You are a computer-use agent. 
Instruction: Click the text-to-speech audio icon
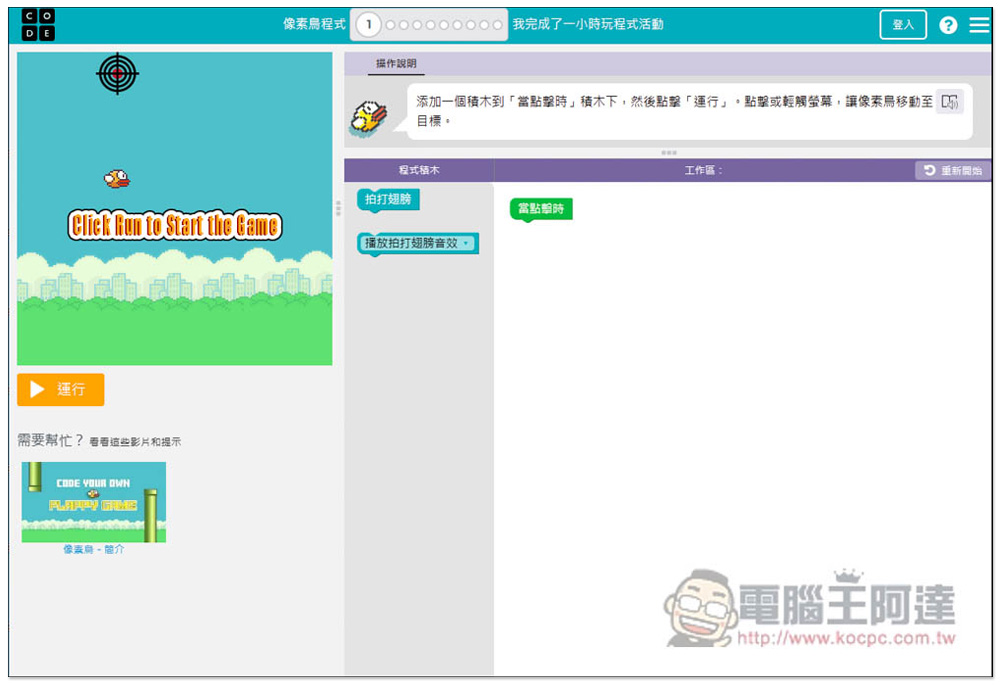pos(950,102)
